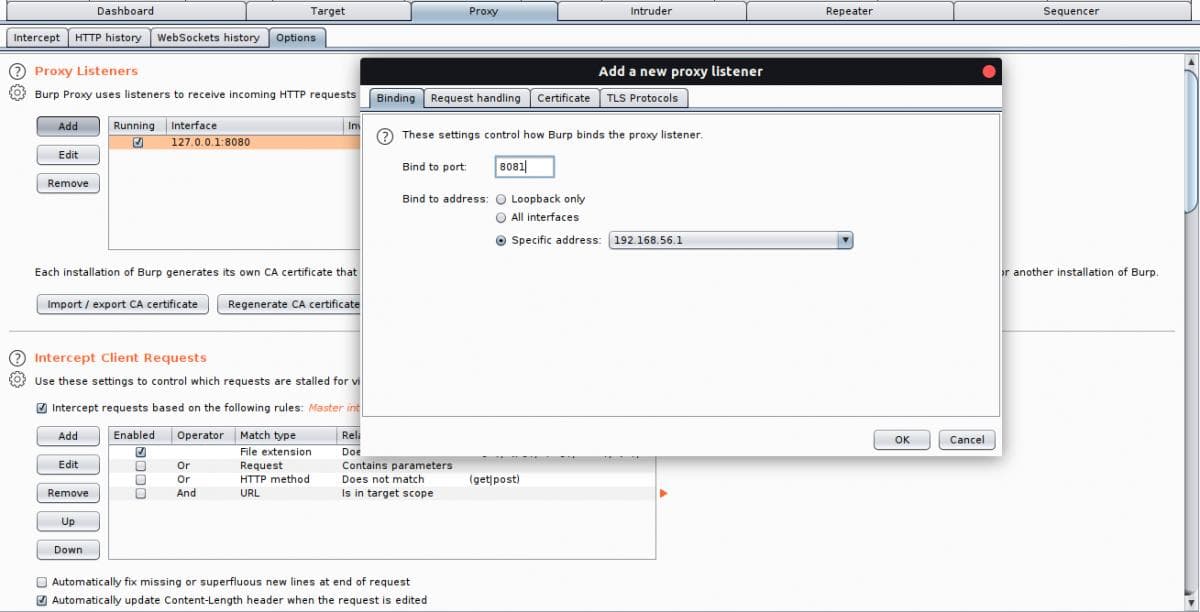Open the TLS Protocols tab
The height and width of the screenshot is (612, 1200).
click(x=642, y=98)
